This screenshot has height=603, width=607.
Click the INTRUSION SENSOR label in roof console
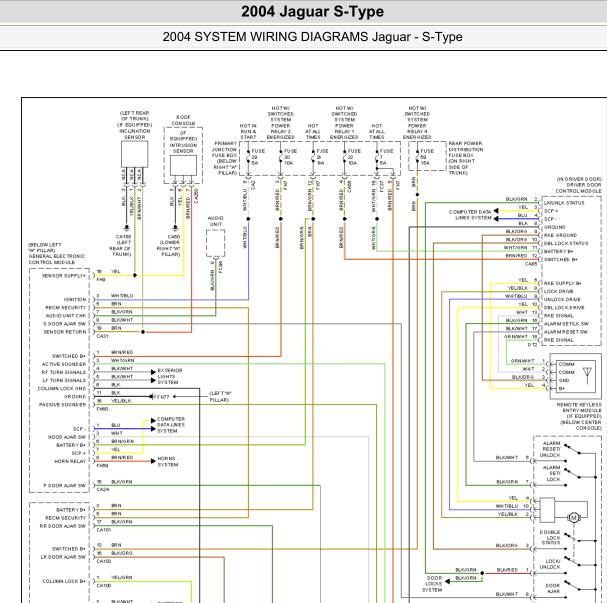pos(183,148)
